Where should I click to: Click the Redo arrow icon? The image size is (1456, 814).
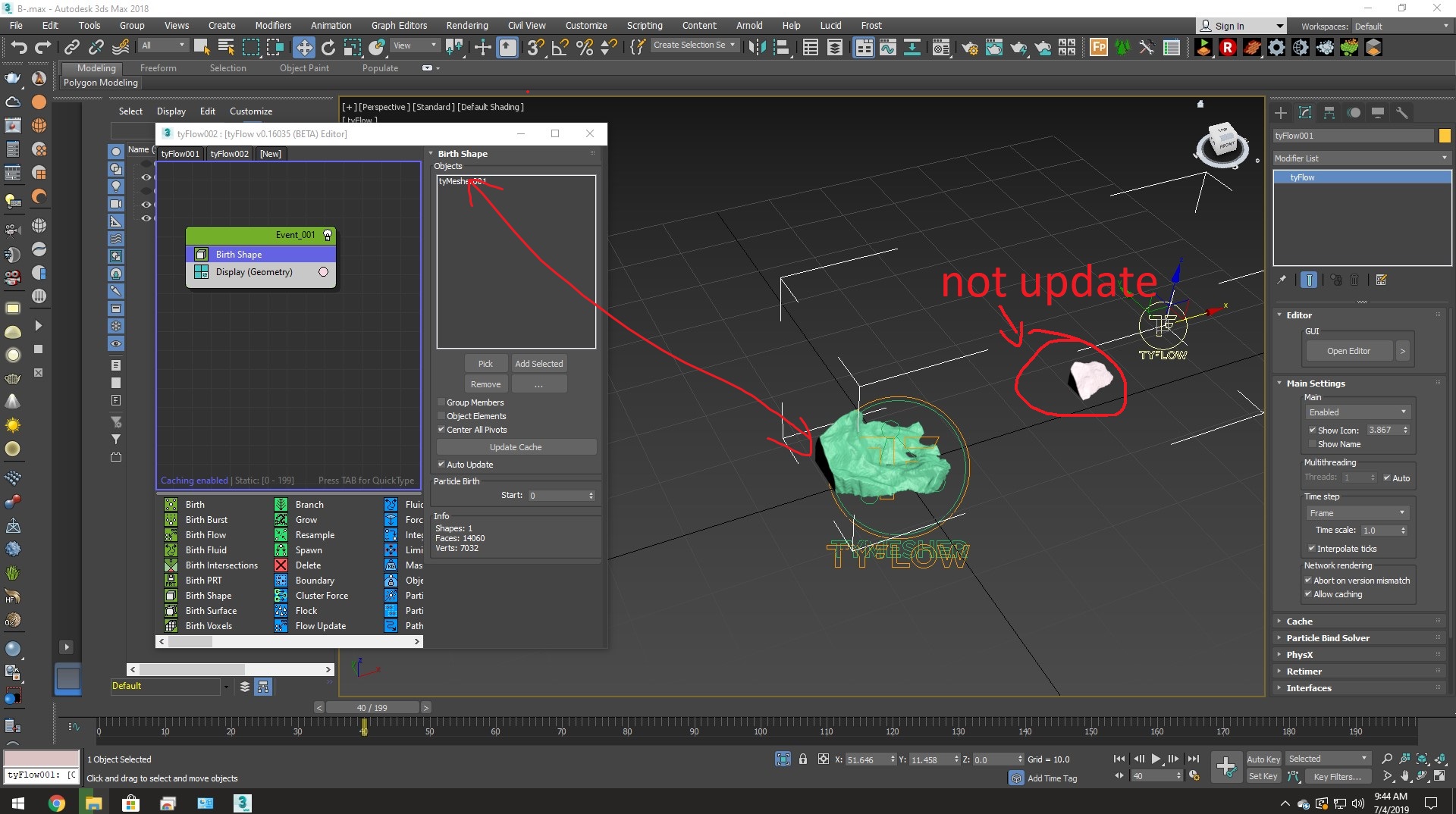44,48
